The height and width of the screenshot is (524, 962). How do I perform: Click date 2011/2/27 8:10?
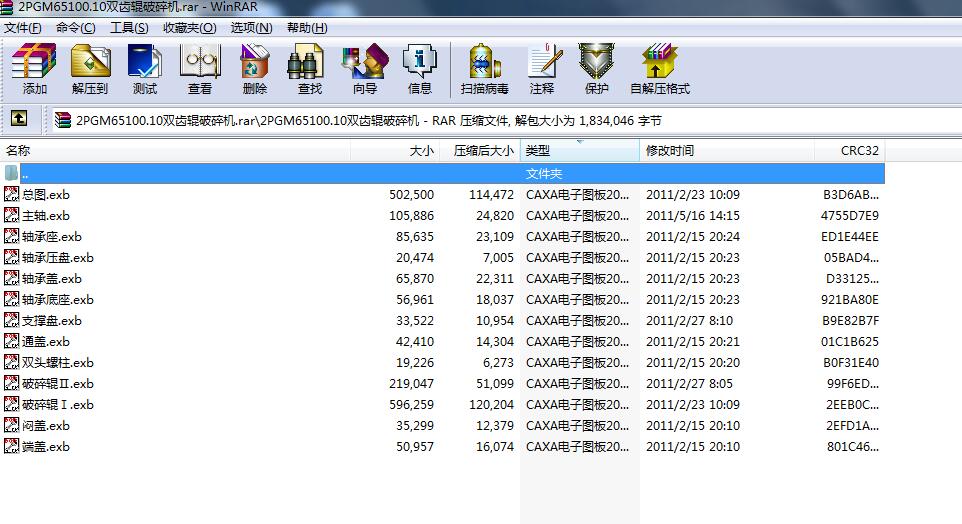point(689,320)
